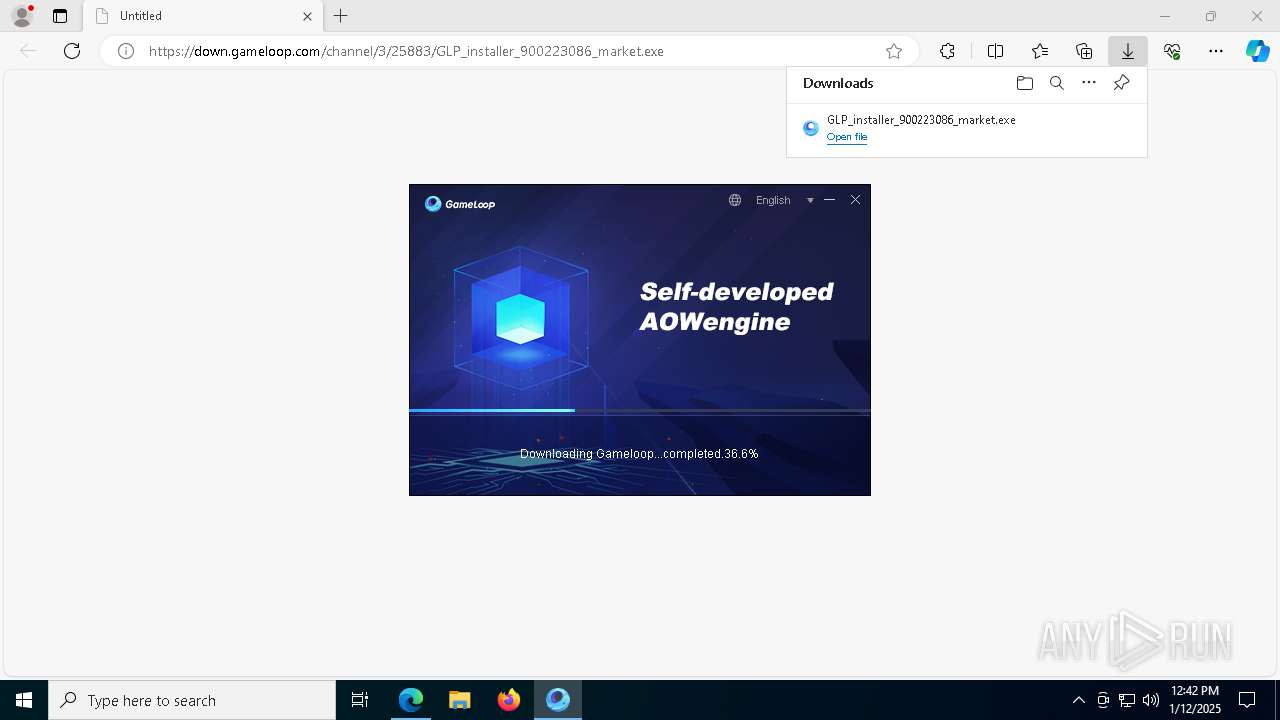Open the network status tray icon
This screenshot has width=1280, height=720.
[x=1127, y=700]
